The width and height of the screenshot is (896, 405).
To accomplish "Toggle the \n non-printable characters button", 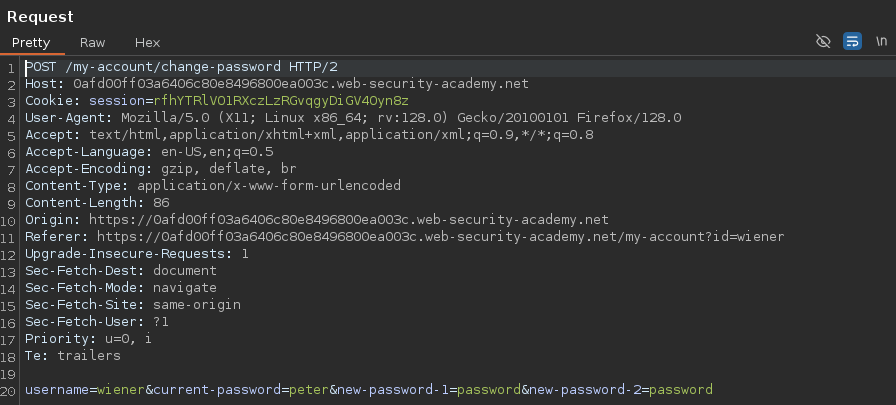I will [881, 41].
